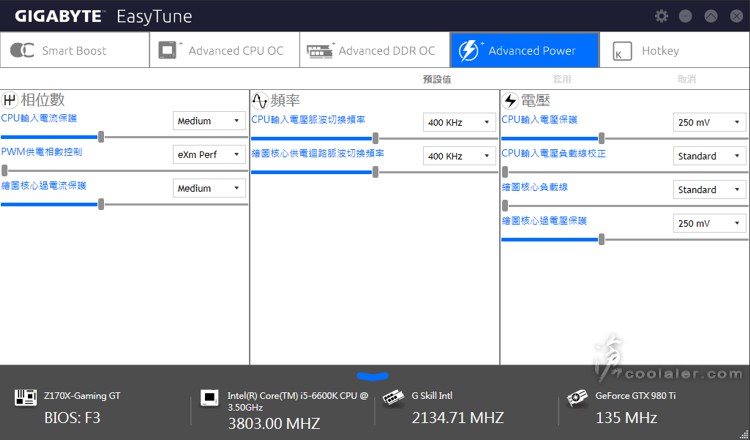Viewport: 750px width, 440px height.
Task: Click the 套用 apply button
Action: point(562,79)
